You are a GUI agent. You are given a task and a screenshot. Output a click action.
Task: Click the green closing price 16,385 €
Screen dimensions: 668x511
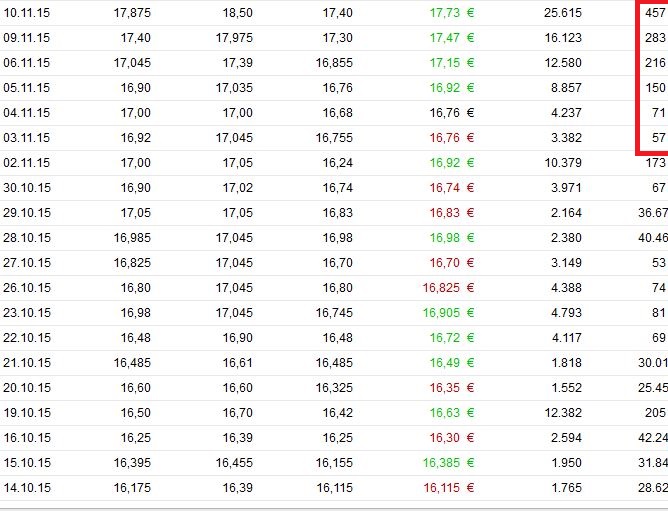tap(448, 462)
